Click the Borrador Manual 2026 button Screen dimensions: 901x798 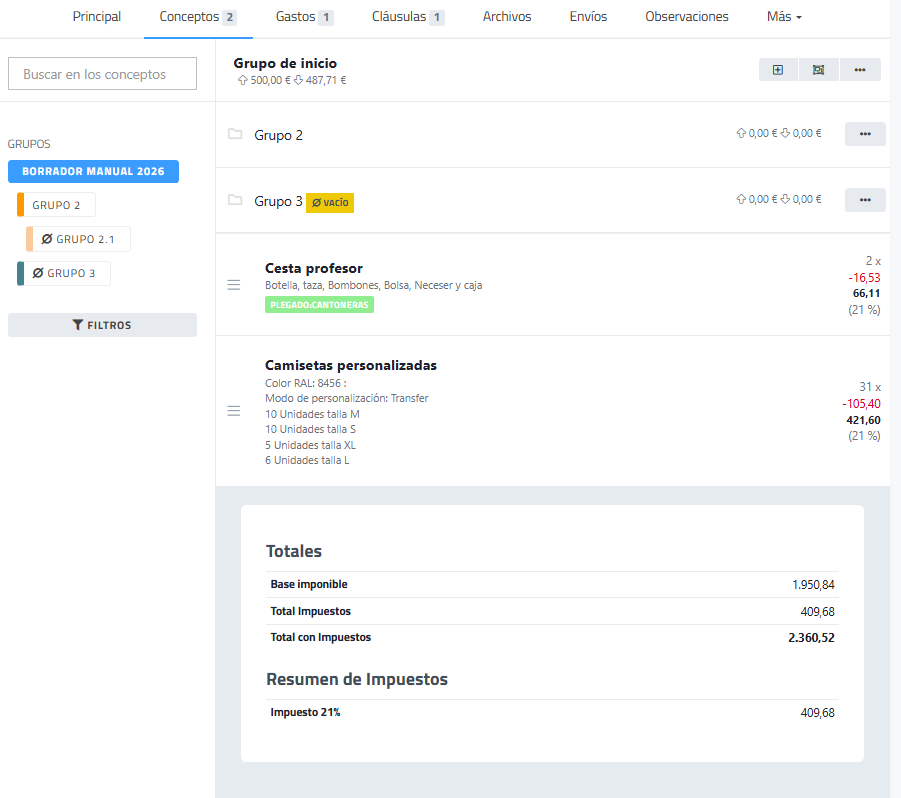[x=93, y=171]
